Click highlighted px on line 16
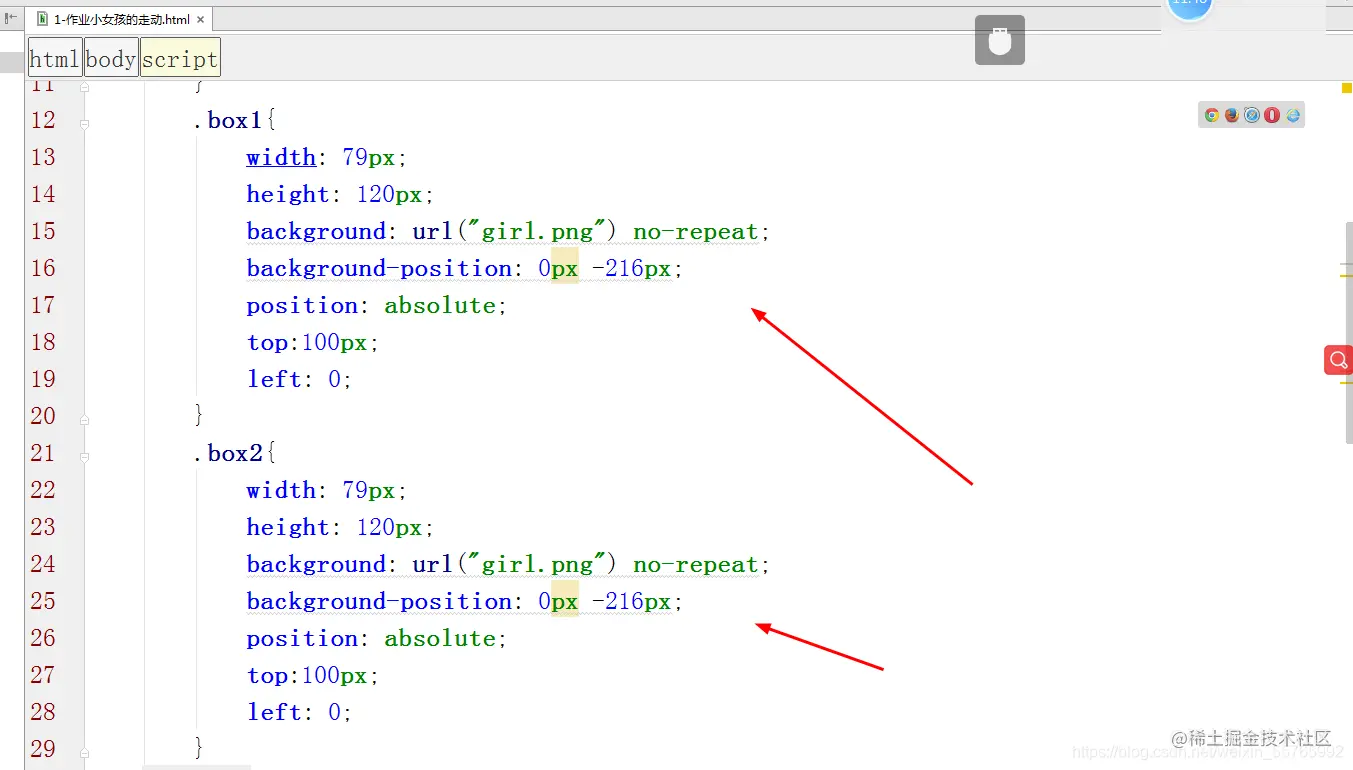The image size is (1353, 770). [565, 268]
